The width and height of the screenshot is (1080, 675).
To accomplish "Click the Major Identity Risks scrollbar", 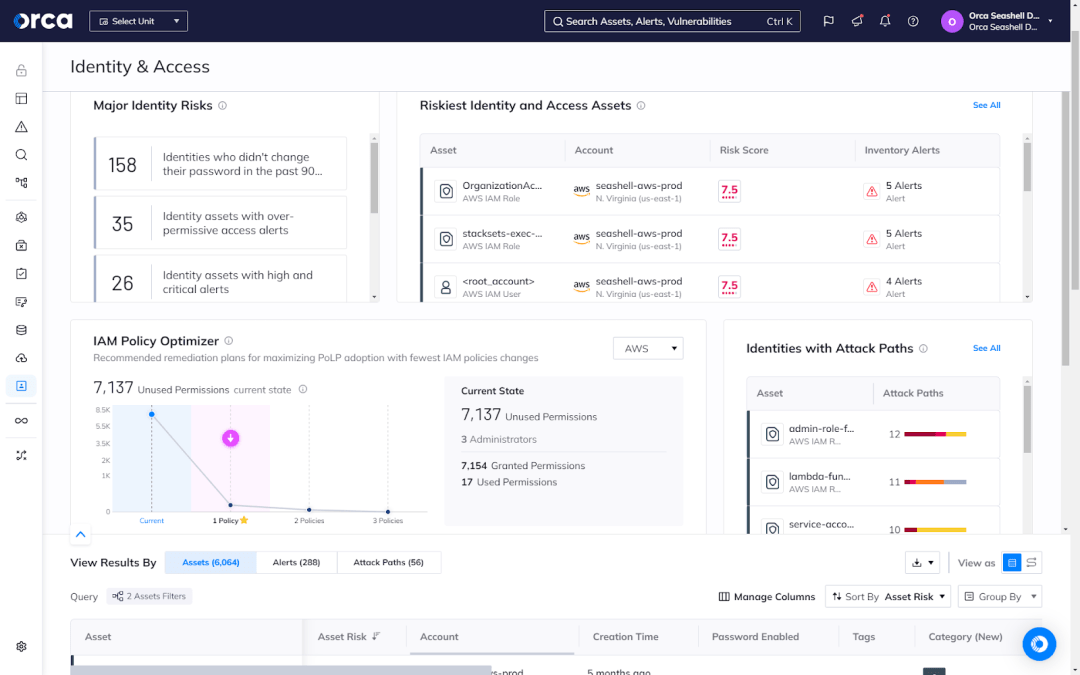I will 374,178.
